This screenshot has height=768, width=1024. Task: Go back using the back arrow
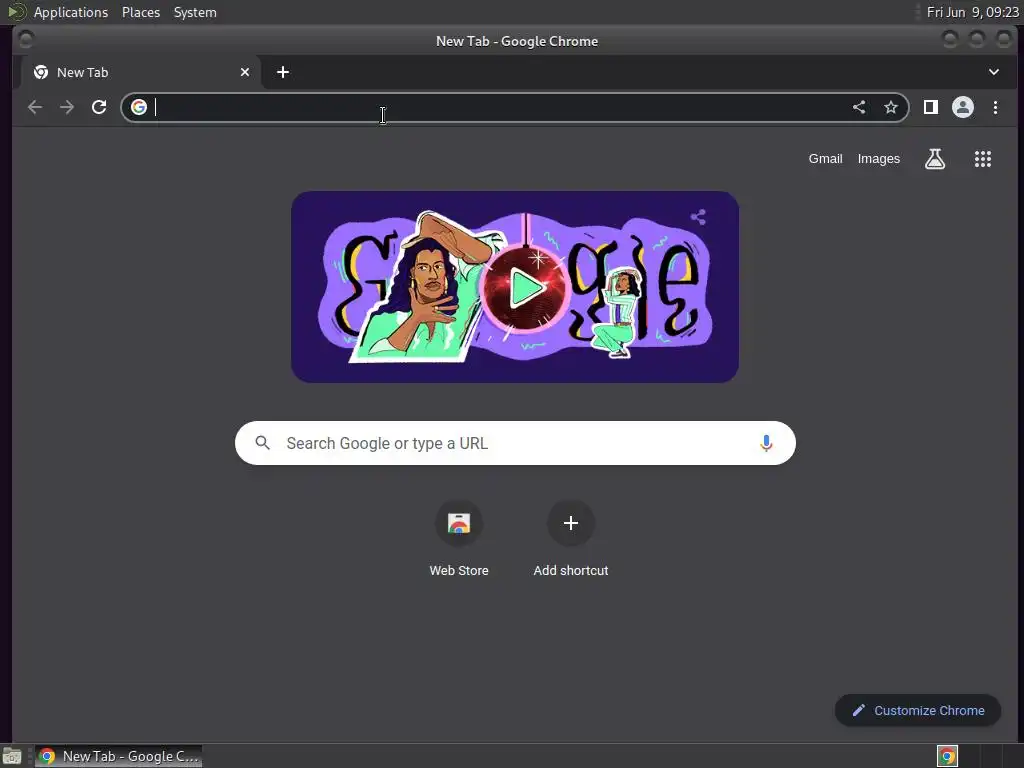coord(35,107)
